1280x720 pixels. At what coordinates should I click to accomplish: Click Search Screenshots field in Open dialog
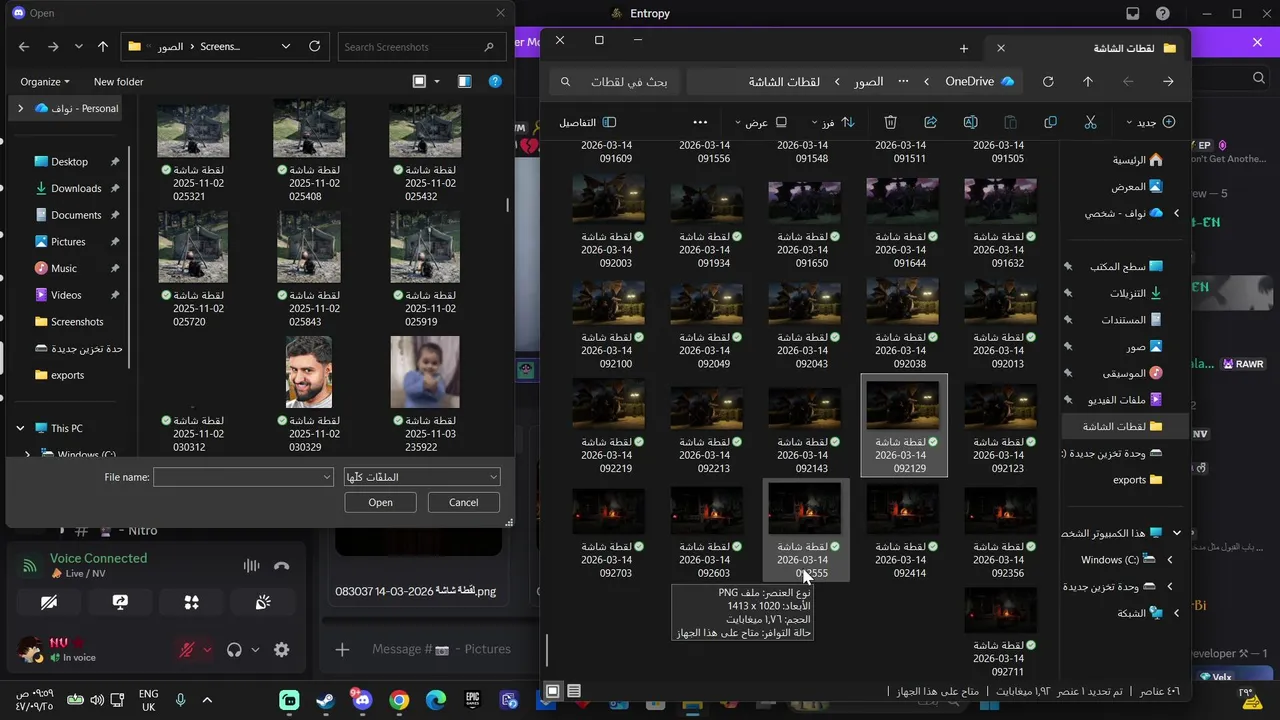pos(420,47)
